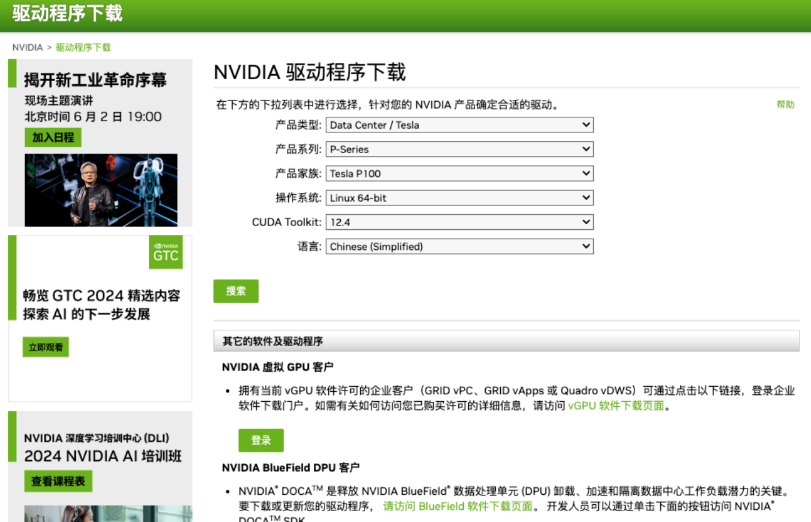Screen dimensions: 811x522
Task: Click the 揭开新工业革命序幕 banner heading
Action: coord(95,80)
